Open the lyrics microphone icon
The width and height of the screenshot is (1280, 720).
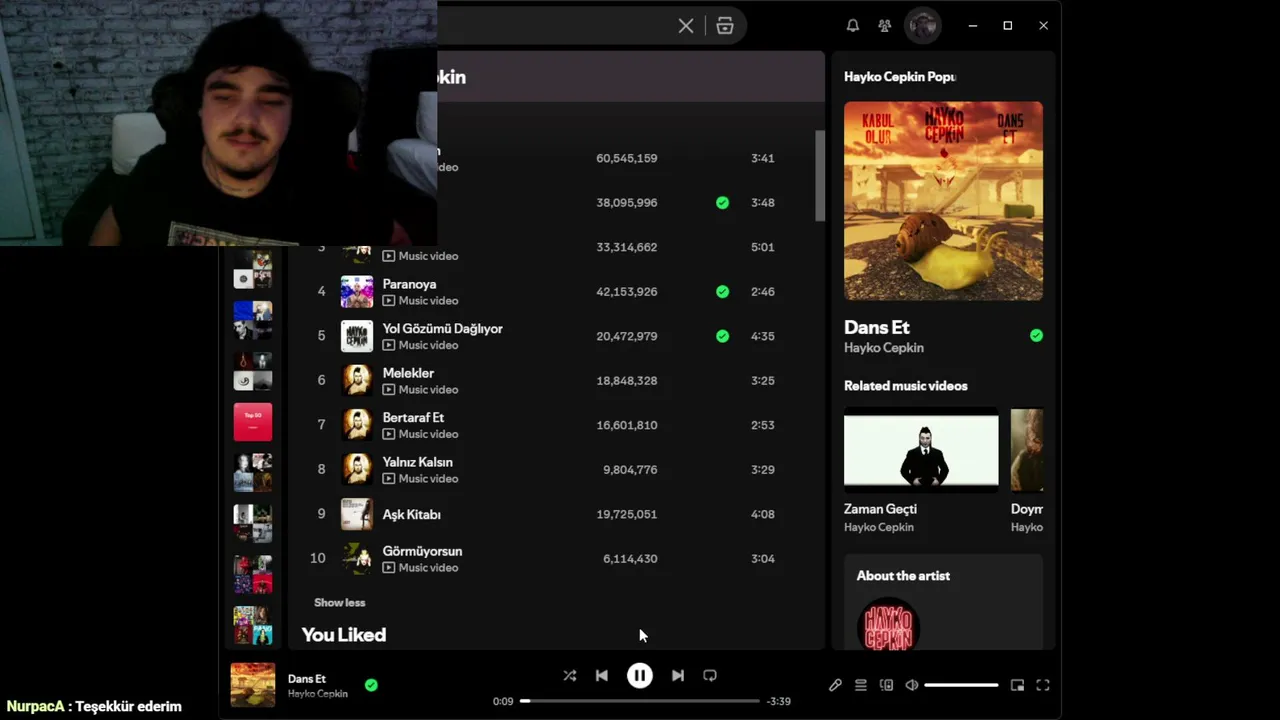coord(835,685)
